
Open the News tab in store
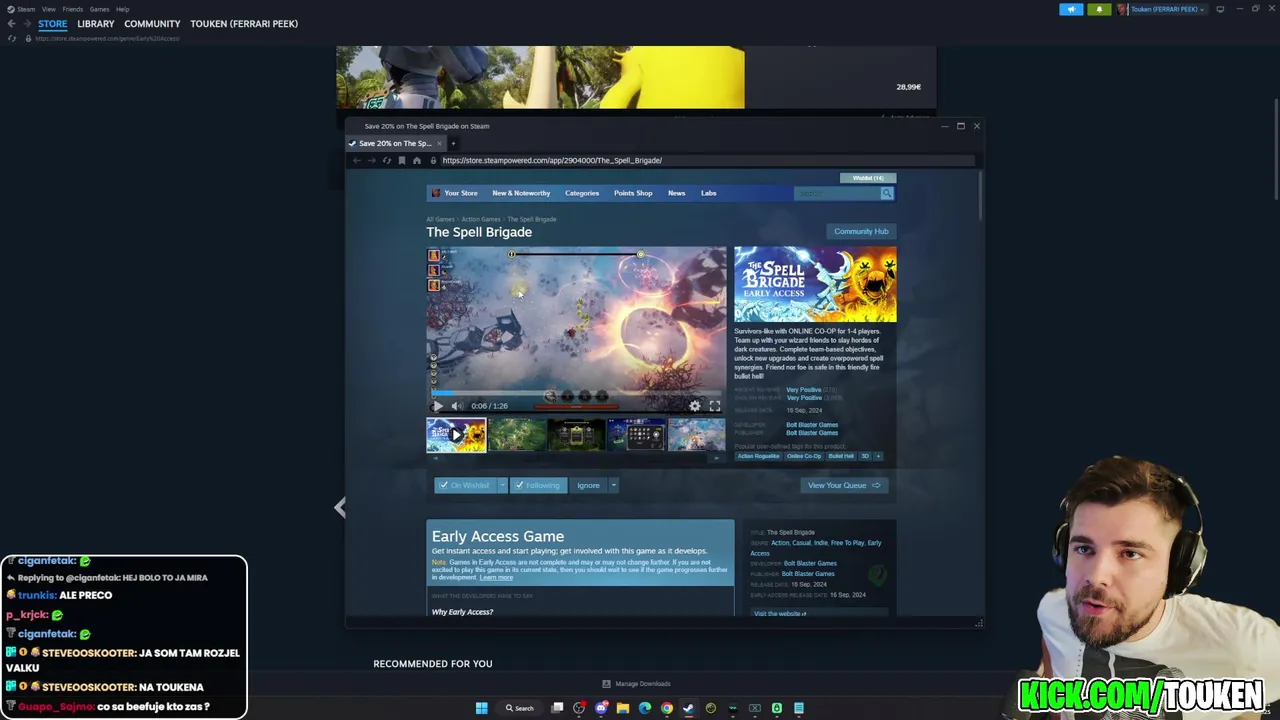coord(677,193)
